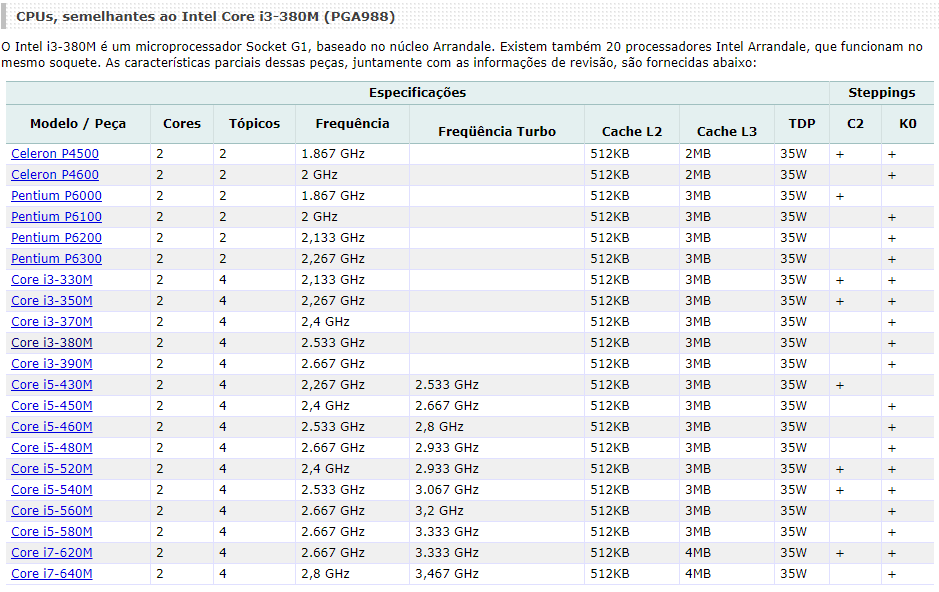Open the Core i7-640M link
Image resolution: width=939 pixels, height=592 pixels.
click(52, 573)
